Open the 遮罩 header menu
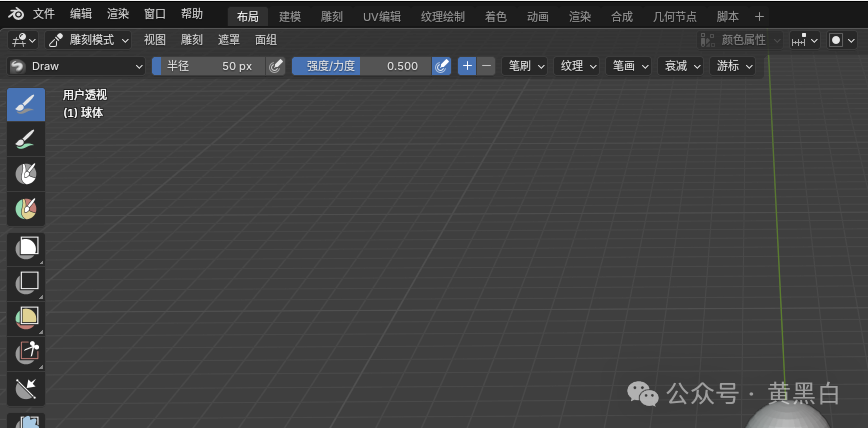Screen dimensions: 868x428 [229, 40]
